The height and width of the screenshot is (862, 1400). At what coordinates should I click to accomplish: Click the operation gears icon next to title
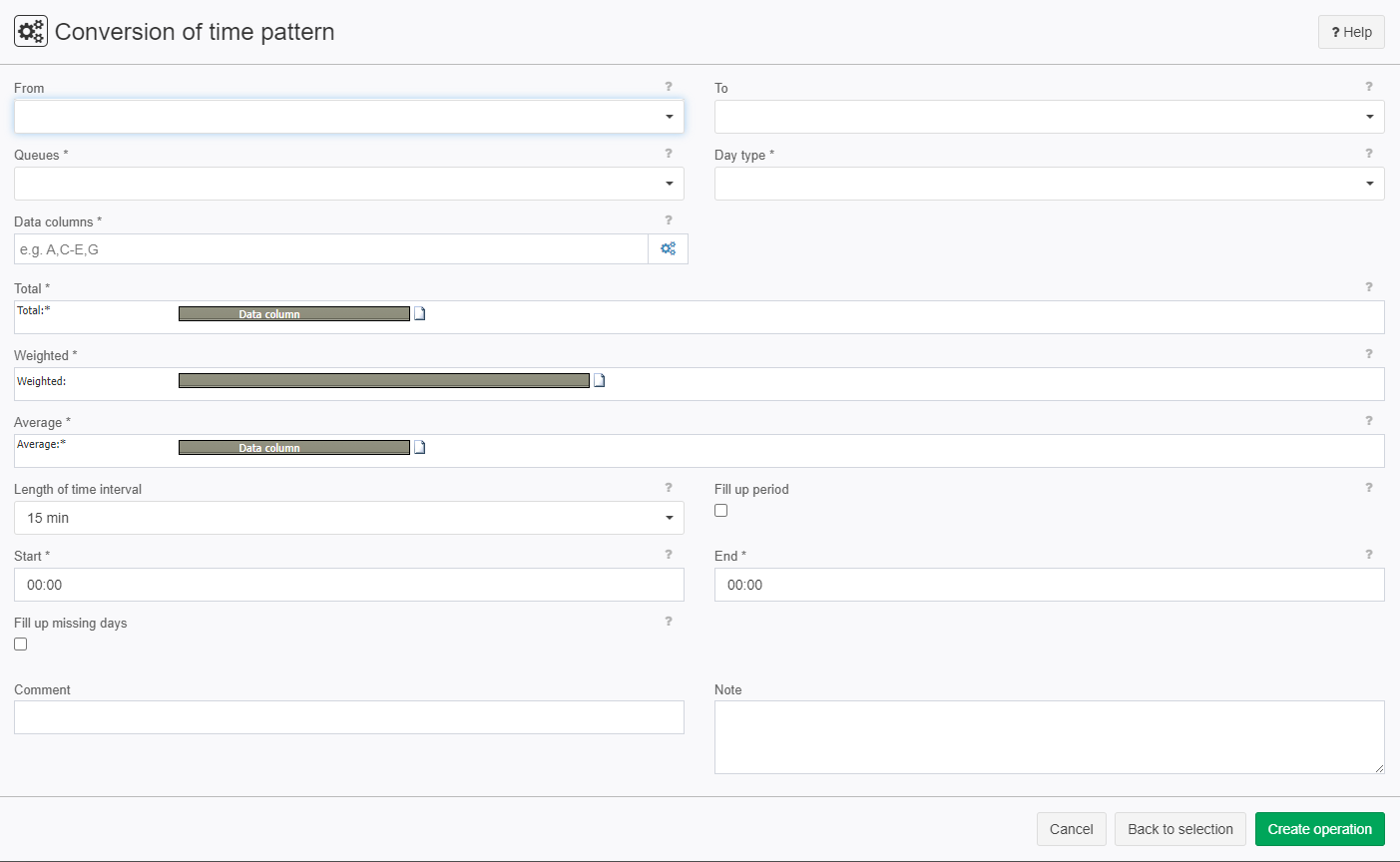[31, 31]
